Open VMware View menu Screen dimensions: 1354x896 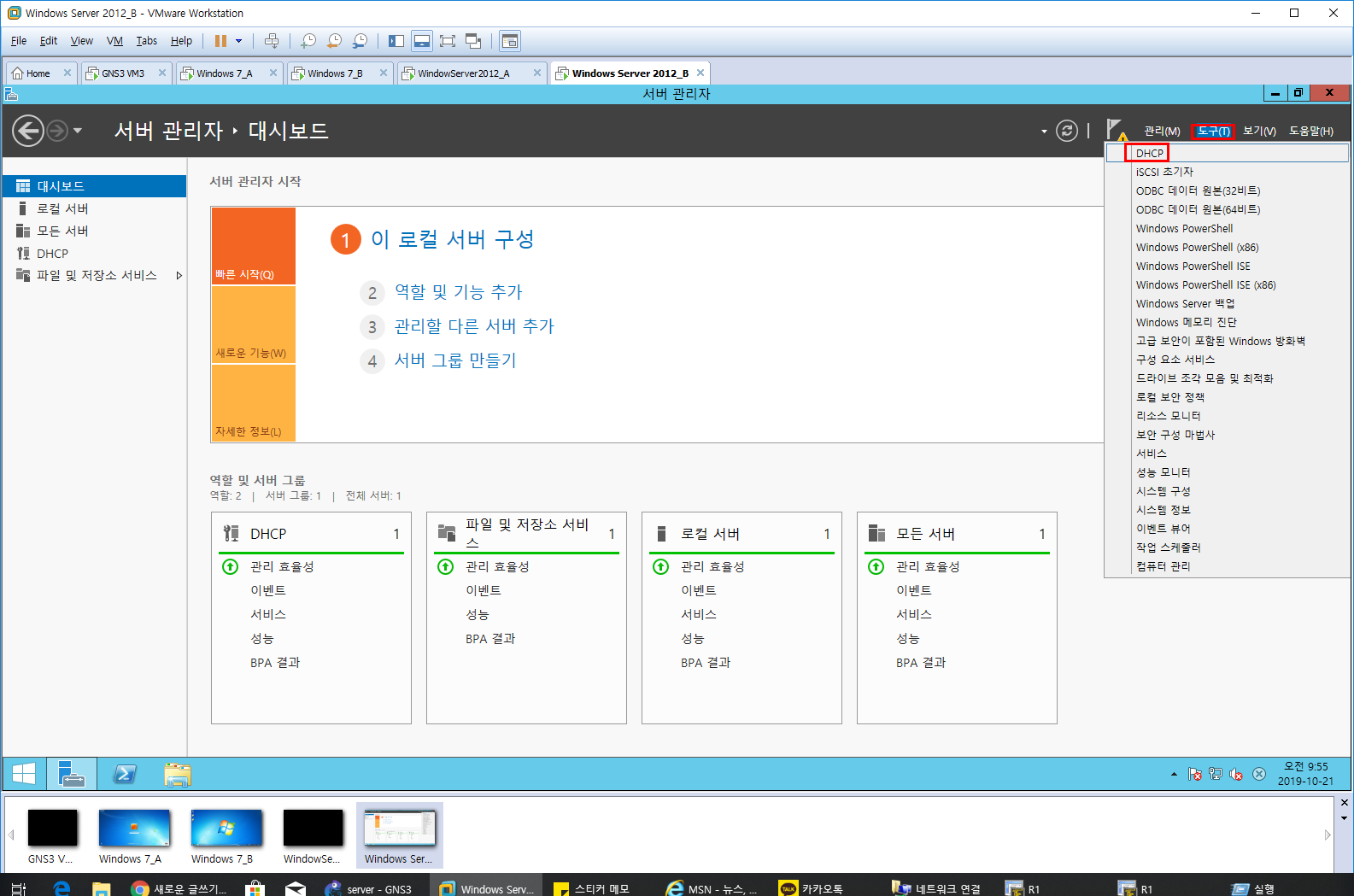[x=82, y=41]
